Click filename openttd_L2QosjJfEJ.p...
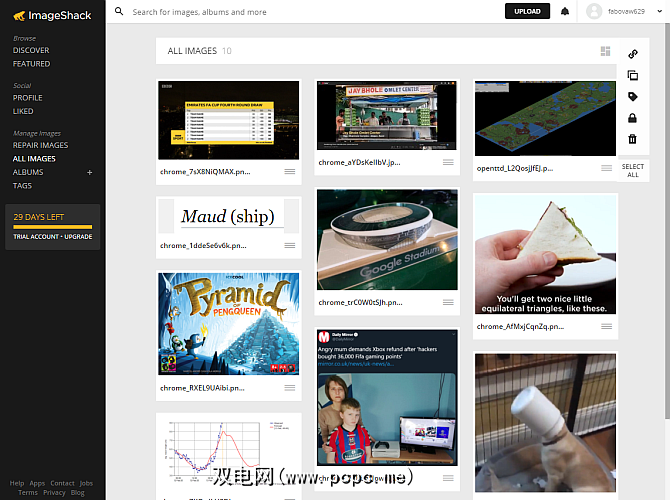The height and width of the screenshot is (500, 670). 515,168
